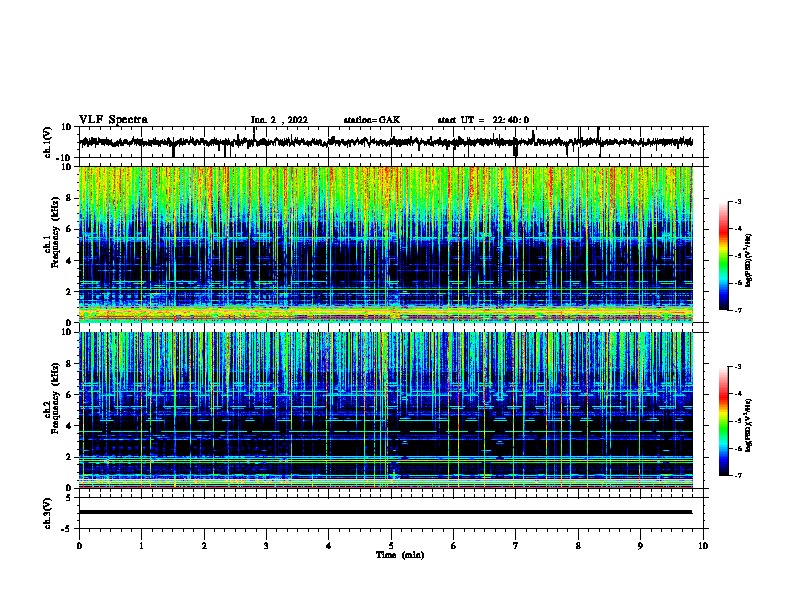Click inside the ch.1 spectrogram panel
792x612 pixels.
(x=386, y=244)
